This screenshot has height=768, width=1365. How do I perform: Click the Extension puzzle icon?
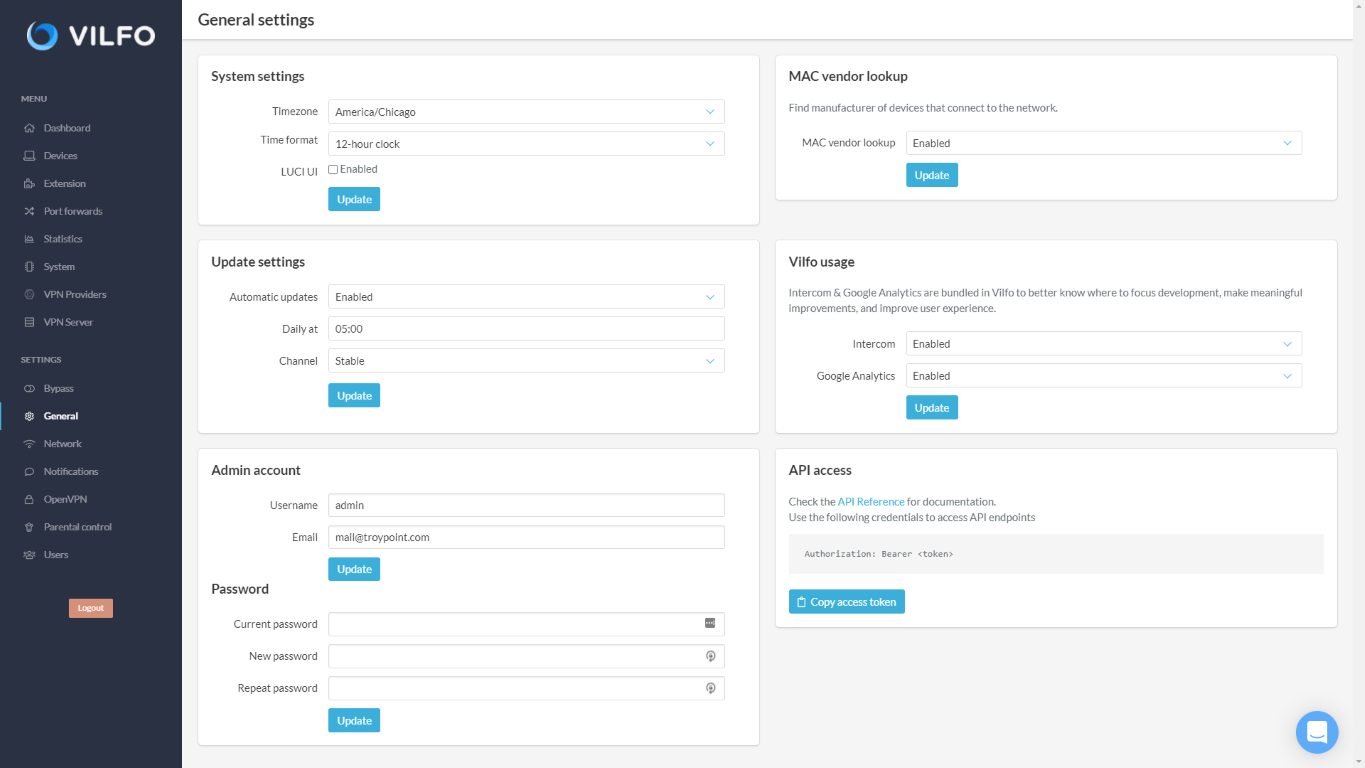coord(29,184)
